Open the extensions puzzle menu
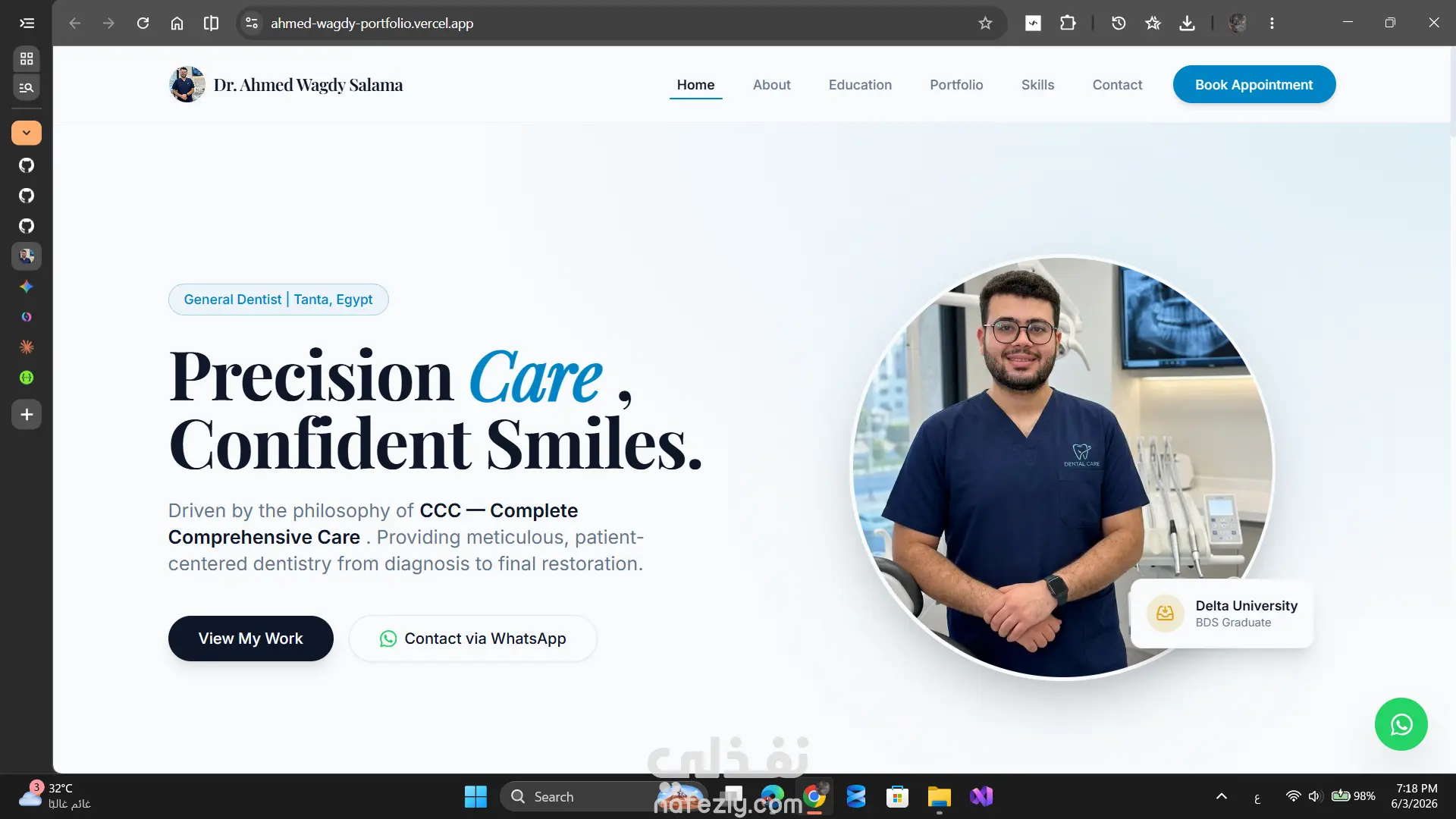The image size is (1456, 819). pos(1068,24)
